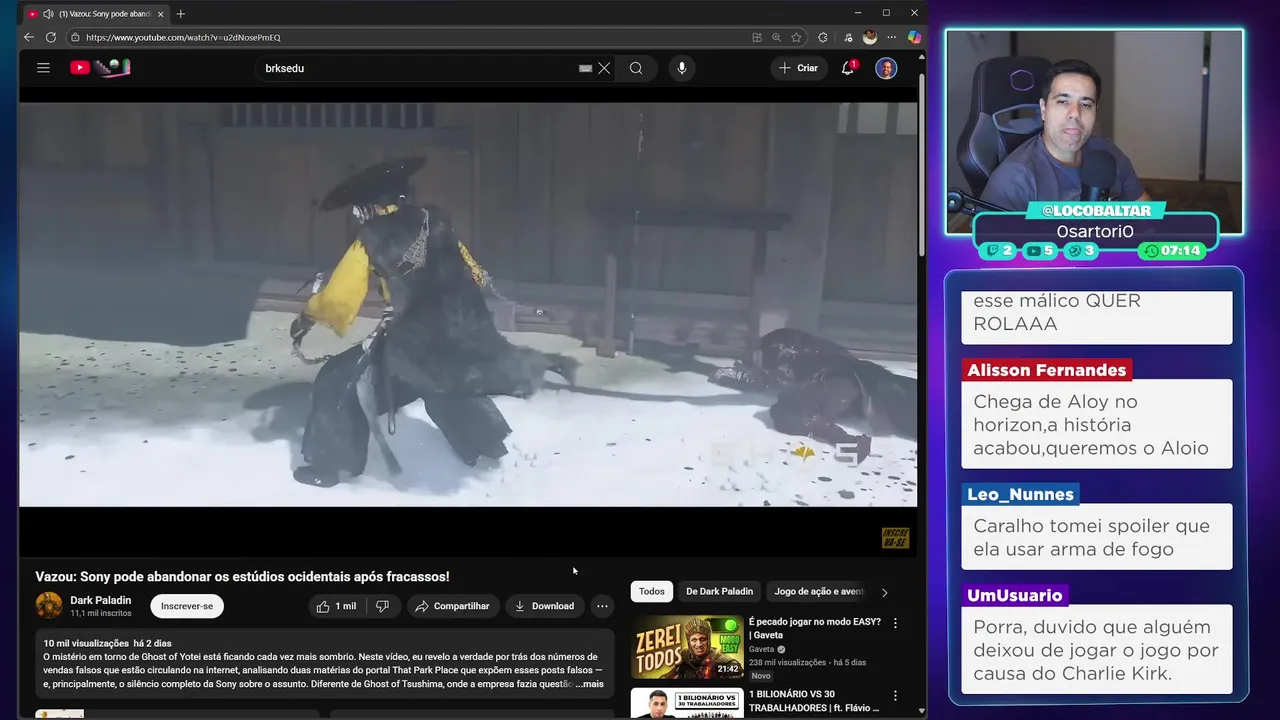This screenshot has height=720, width=1280.
Task: Add page to favorites star
Action: [796, 37]
